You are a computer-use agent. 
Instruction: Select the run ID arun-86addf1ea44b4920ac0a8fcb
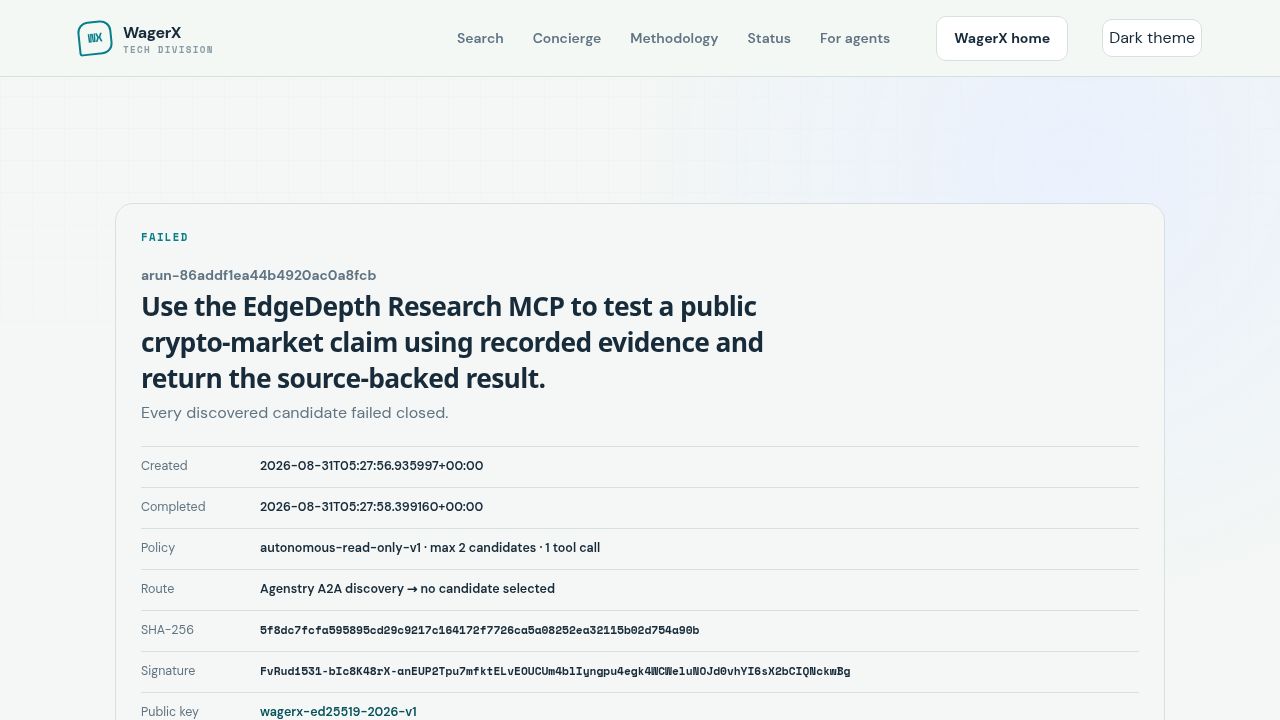coord(259,275)
